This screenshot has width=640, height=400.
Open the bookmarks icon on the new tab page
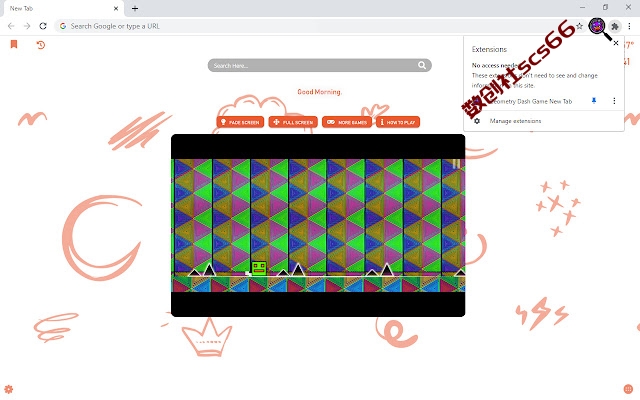point(14,44)
